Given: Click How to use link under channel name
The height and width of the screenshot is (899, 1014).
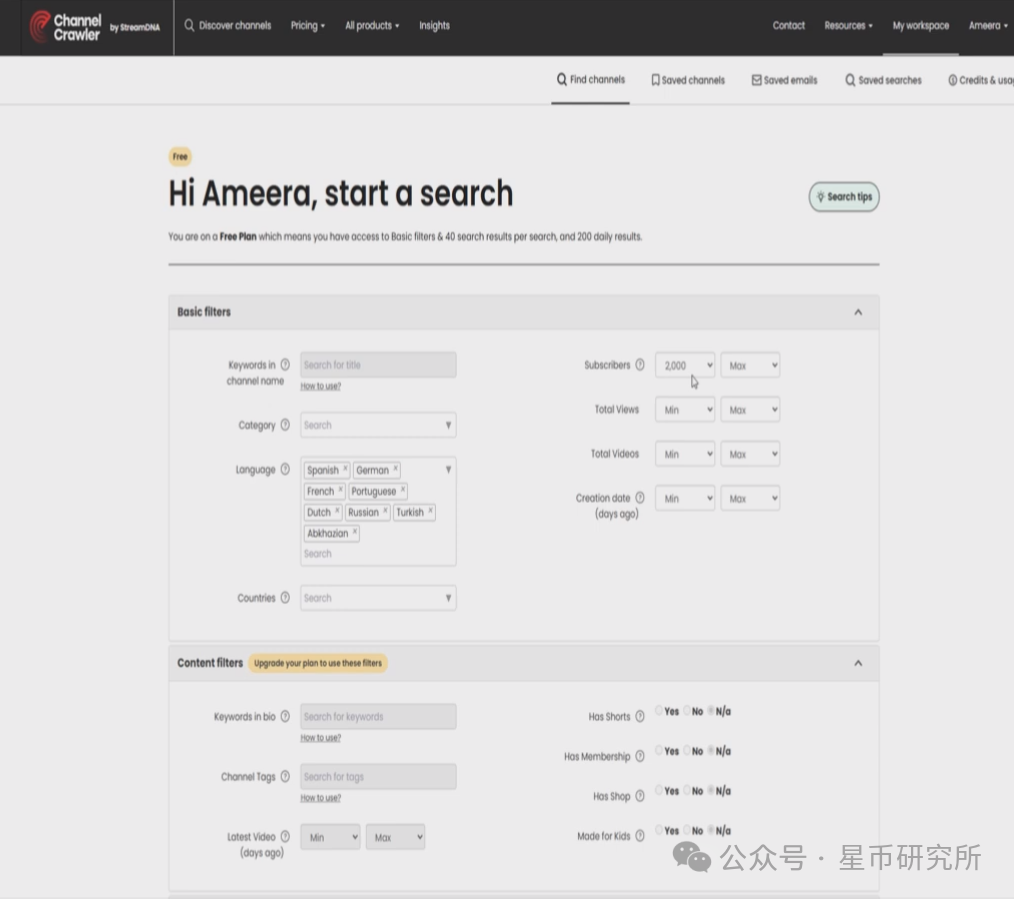Looking at the screenshot, I should pyautogui.click(x=320, y=386).
